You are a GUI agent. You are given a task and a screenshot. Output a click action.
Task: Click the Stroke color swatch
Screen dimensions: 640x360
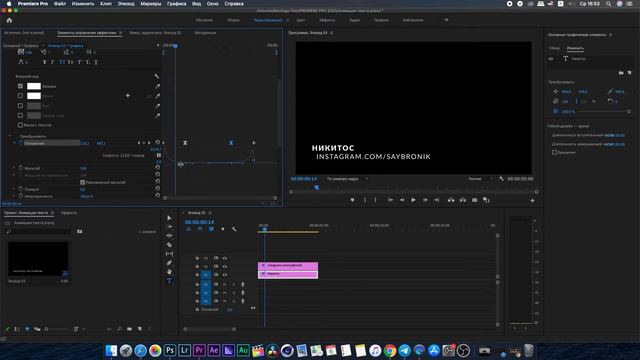click(34, 96)
